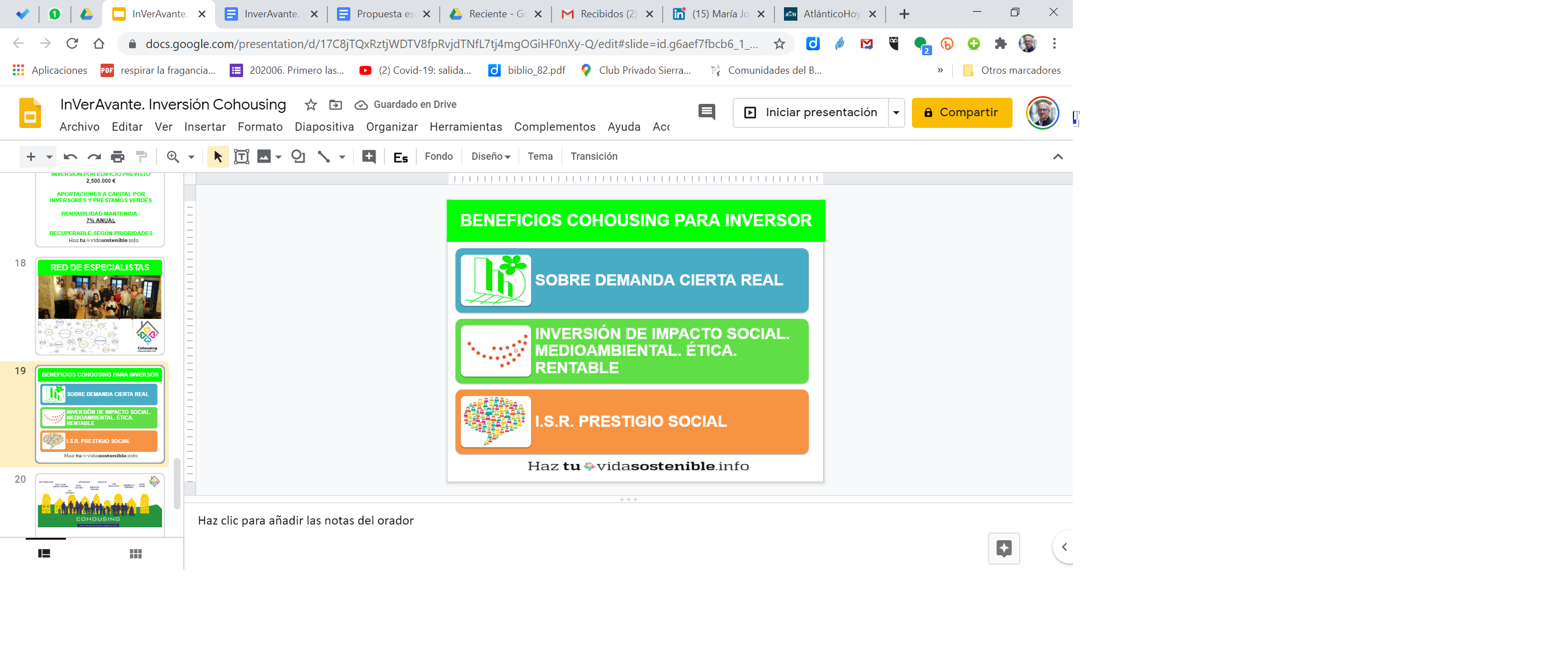This screenshot has height=648, width=1568.
Task: Switch to Propuesta document tab
Action: point(383,13)
